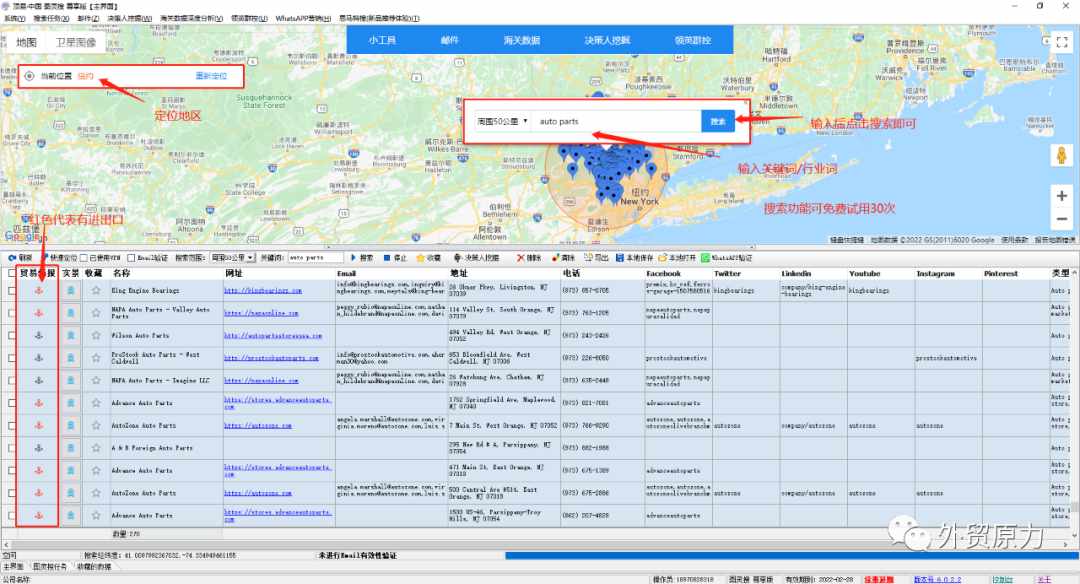Click the red X 删除 icon in the results toolbar

click(521, 258)
